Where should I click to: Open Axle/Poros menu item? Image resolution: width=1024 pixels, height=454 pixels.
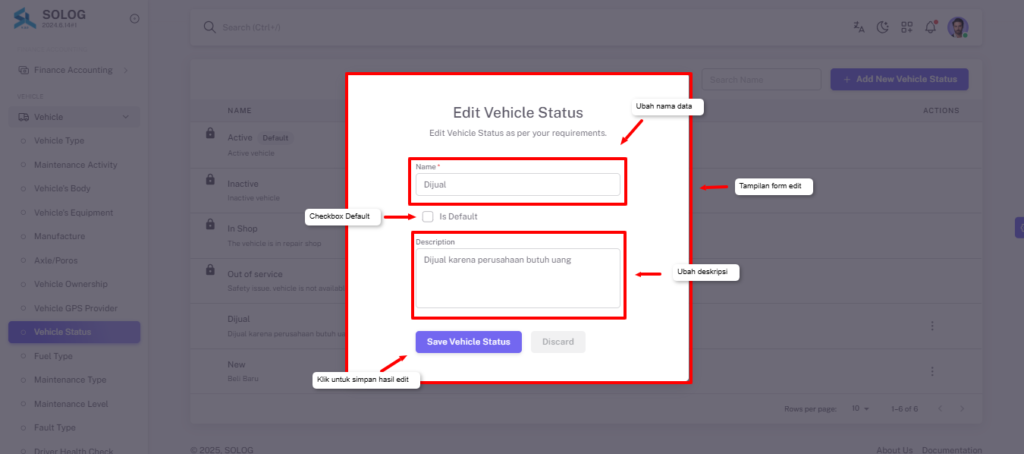(74, 260)
